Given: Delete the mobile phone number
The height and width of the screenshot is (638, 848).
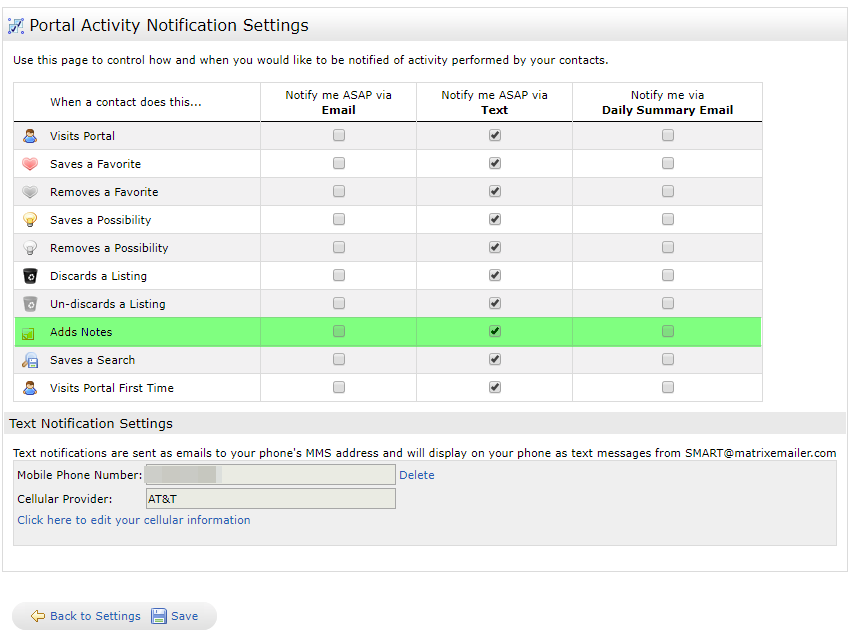Looking at the screenshot, I should click(x=416, y=475).
